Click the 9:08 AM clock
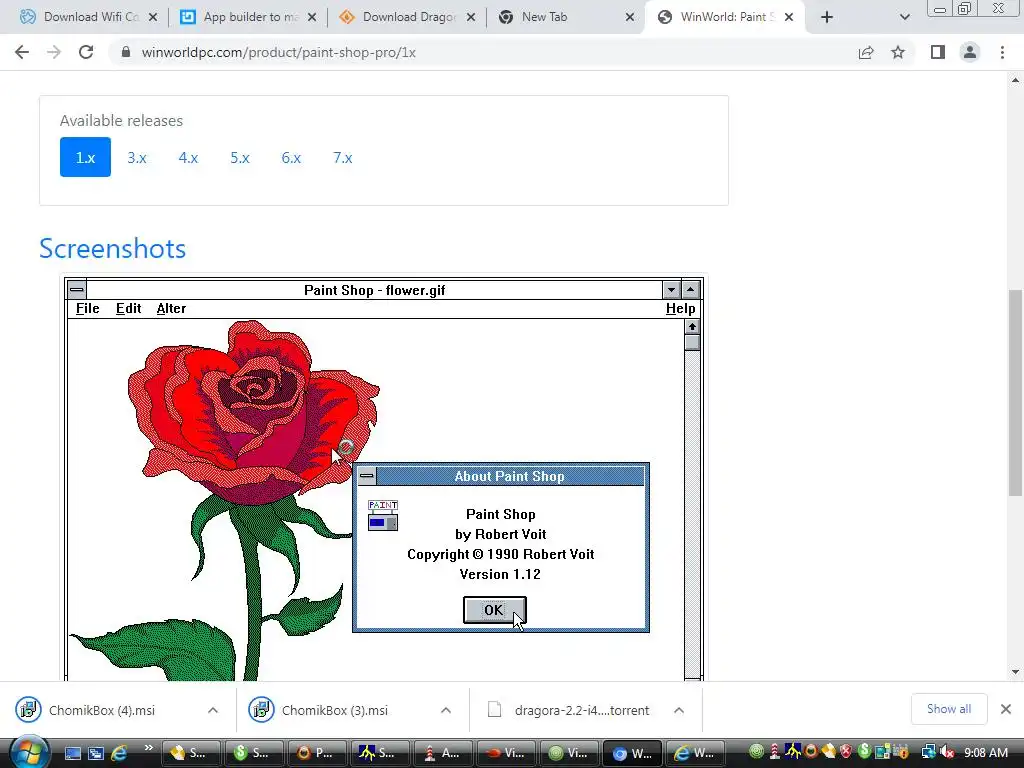The height and width of the screenshot is (768, 1024). (985, 752)
